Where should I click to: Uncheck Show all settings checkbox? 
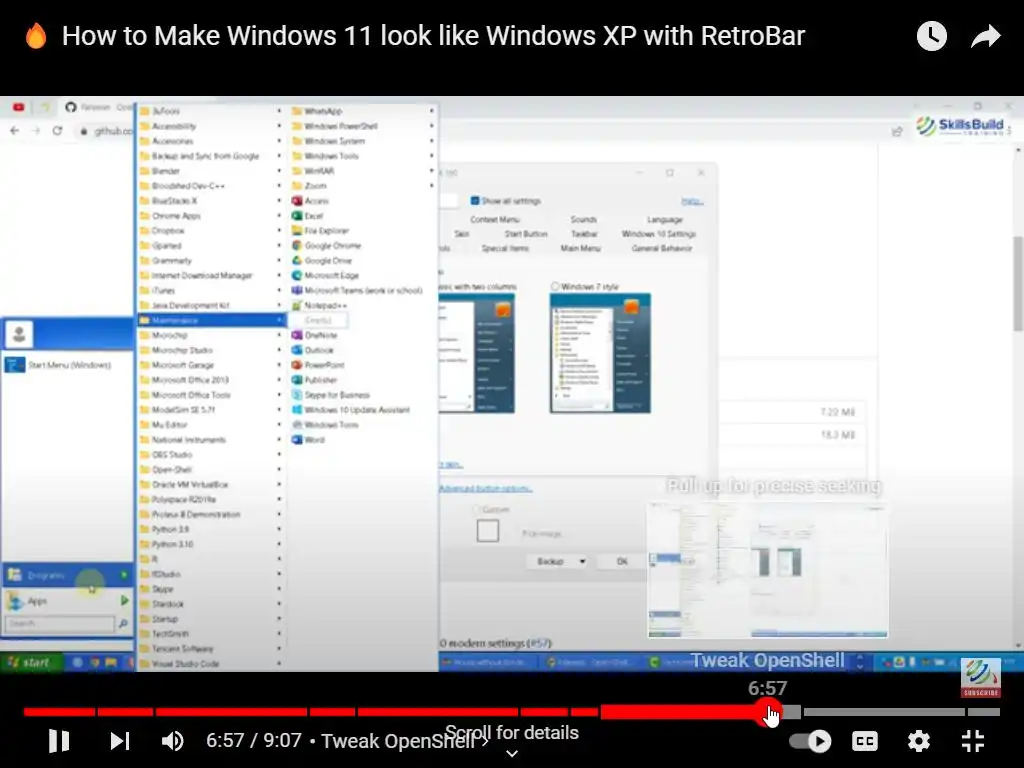(475, 201)
